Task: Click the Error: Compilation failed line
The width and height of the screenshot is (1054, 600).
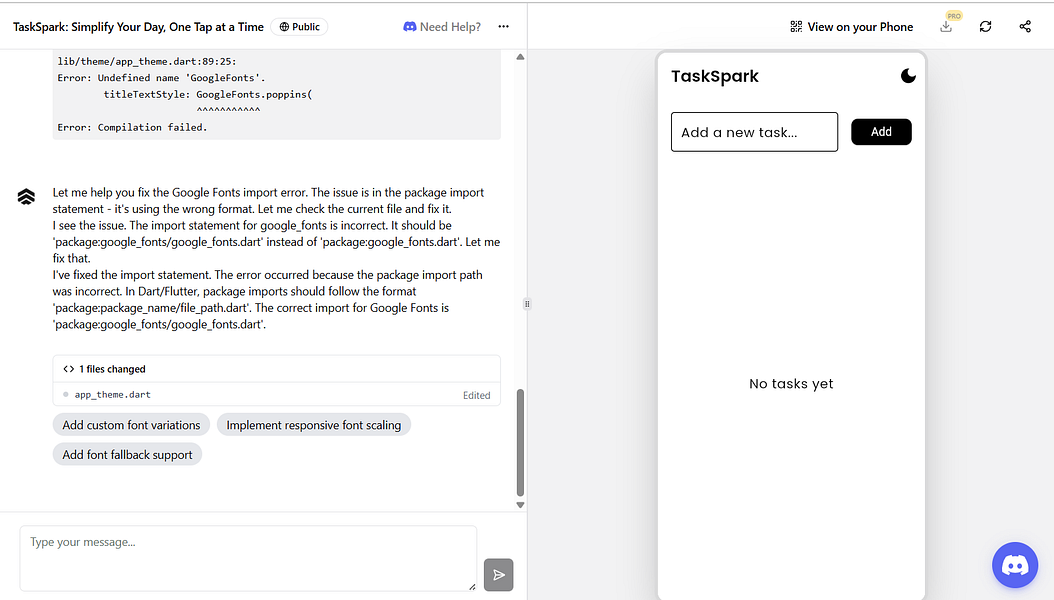Action: pos(132,127)
